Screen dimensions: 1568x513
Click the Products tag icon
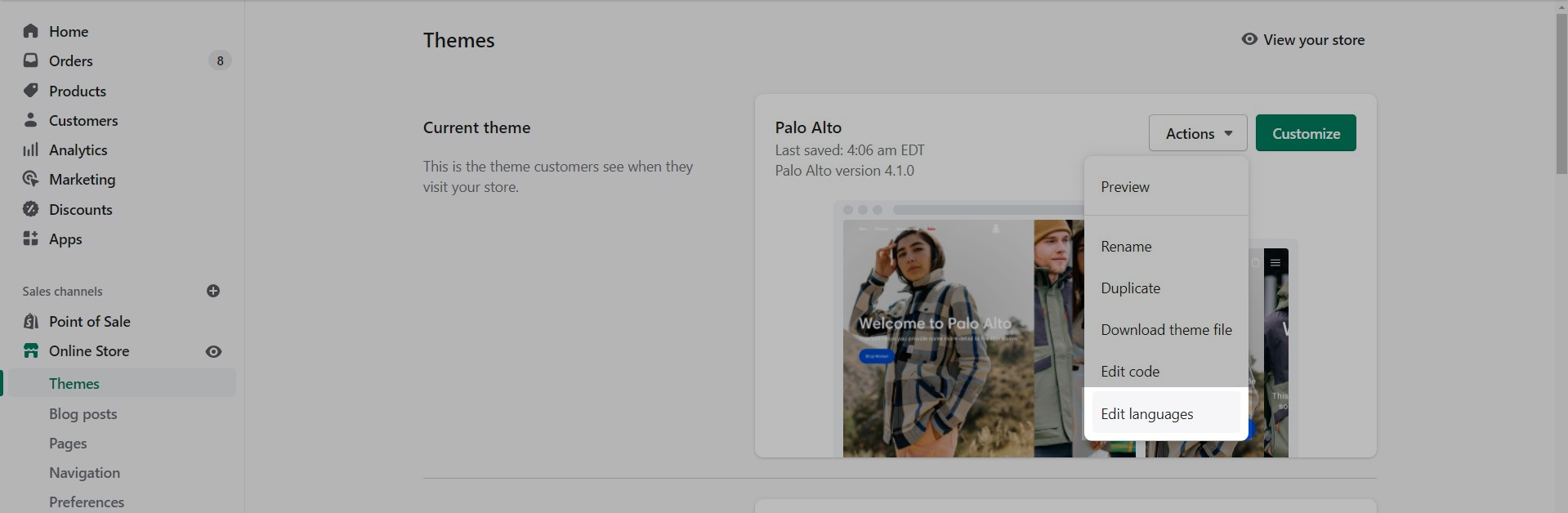click(31, 91)
